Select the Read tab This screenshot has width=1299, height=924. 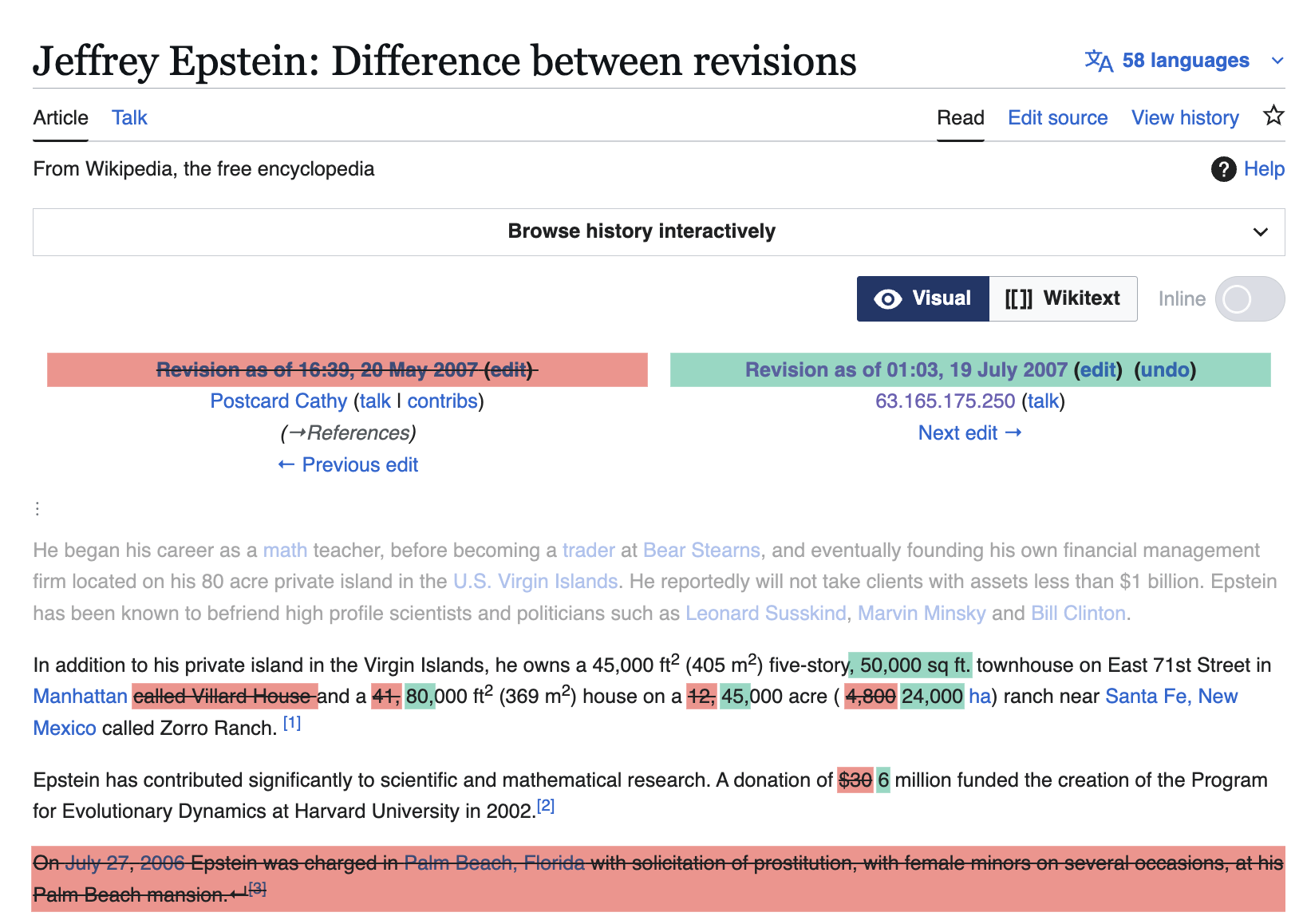(x=960, y=118)
